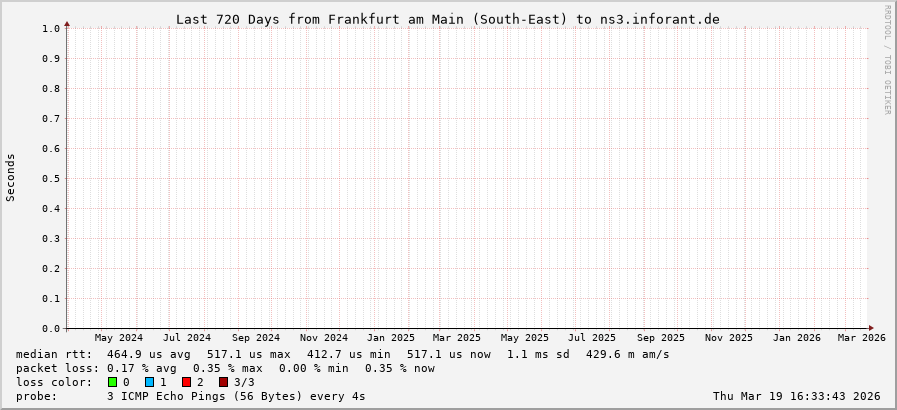Viewport: 897px width, 410px height.
Task: Click the RRDTOOL / TOBI OETIKER watermark
Action: click(887, 60)
